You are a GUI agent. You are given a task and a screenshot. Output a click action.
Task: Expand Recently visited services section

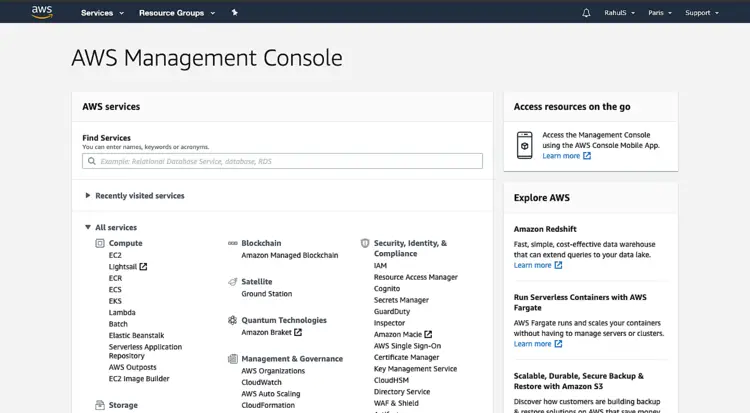click(134, 196)
